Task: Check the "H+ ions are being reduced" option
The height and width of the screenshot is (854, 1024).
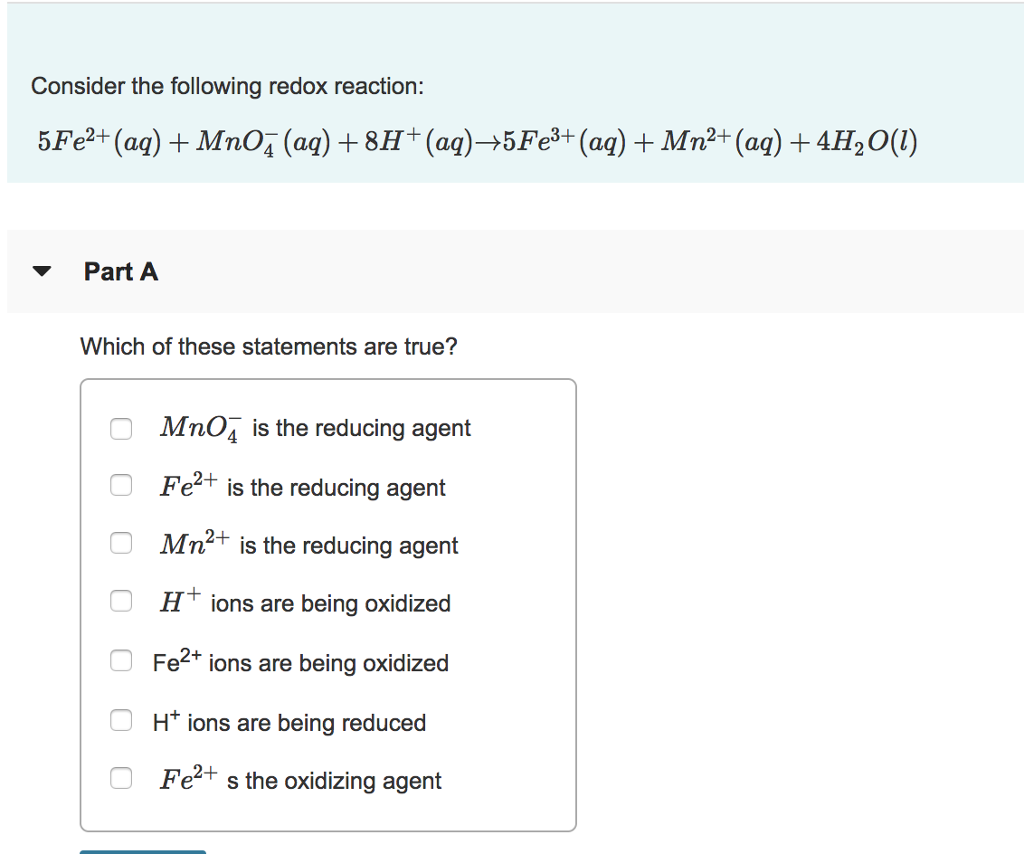Action: (121, 720)
